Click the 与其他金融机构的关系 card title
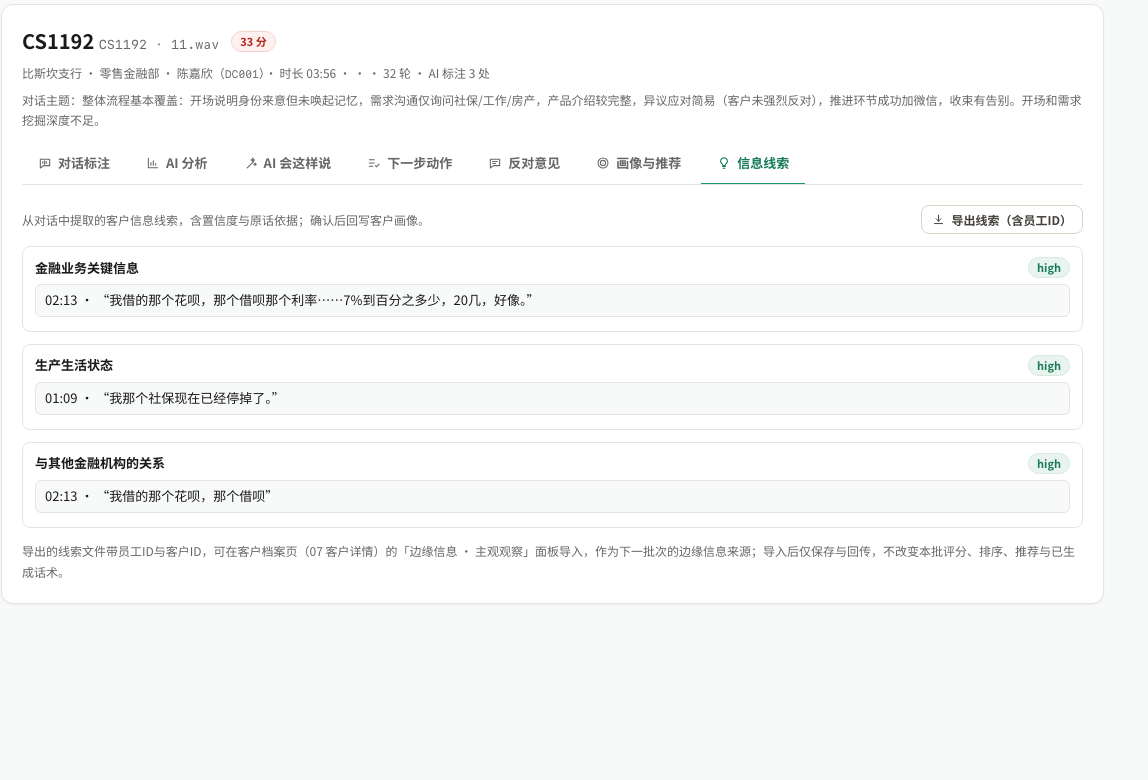This screenshot has width=1148, height=780. point(100,464)
